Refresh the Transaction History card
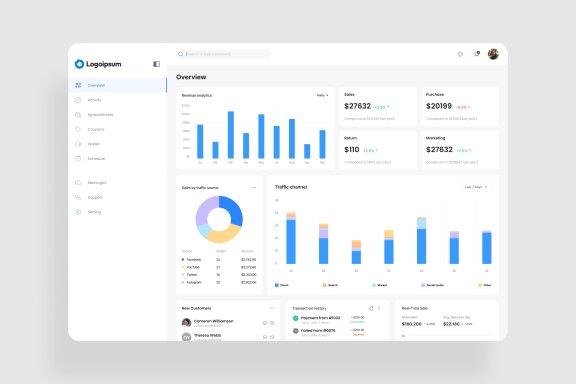The image size is (576, 384). pyautogui.click(x=371, y=308)
